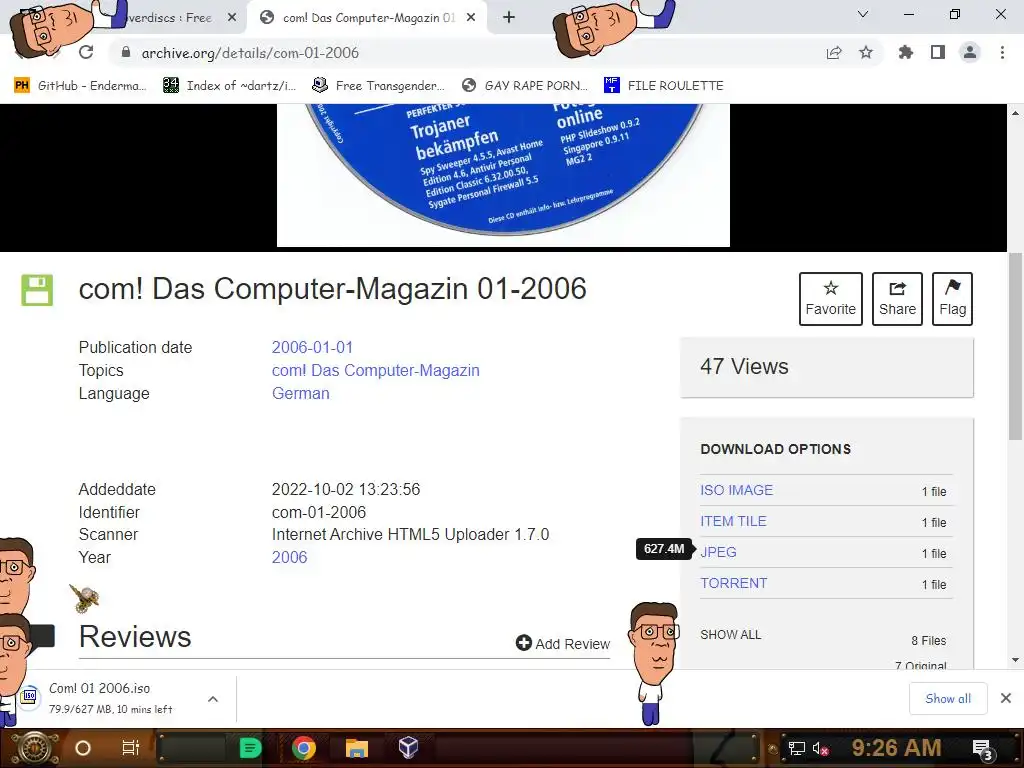1024x768 pixels.
Task: Click Add Review link
Action: click(x=563, y=643)
